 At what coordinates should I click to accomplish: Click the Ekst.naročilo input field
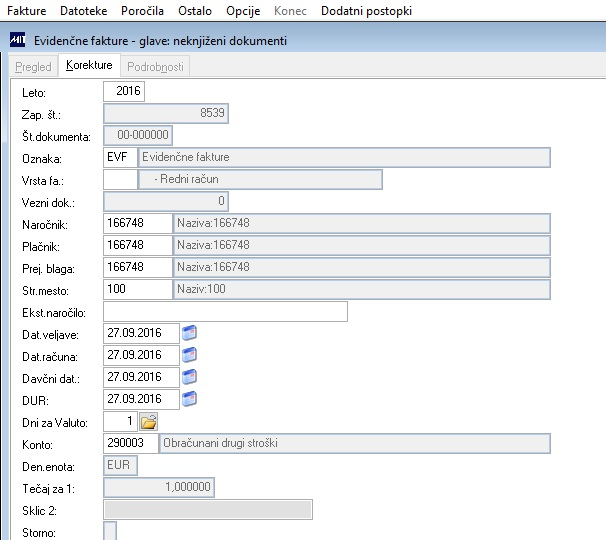[225, 312]
